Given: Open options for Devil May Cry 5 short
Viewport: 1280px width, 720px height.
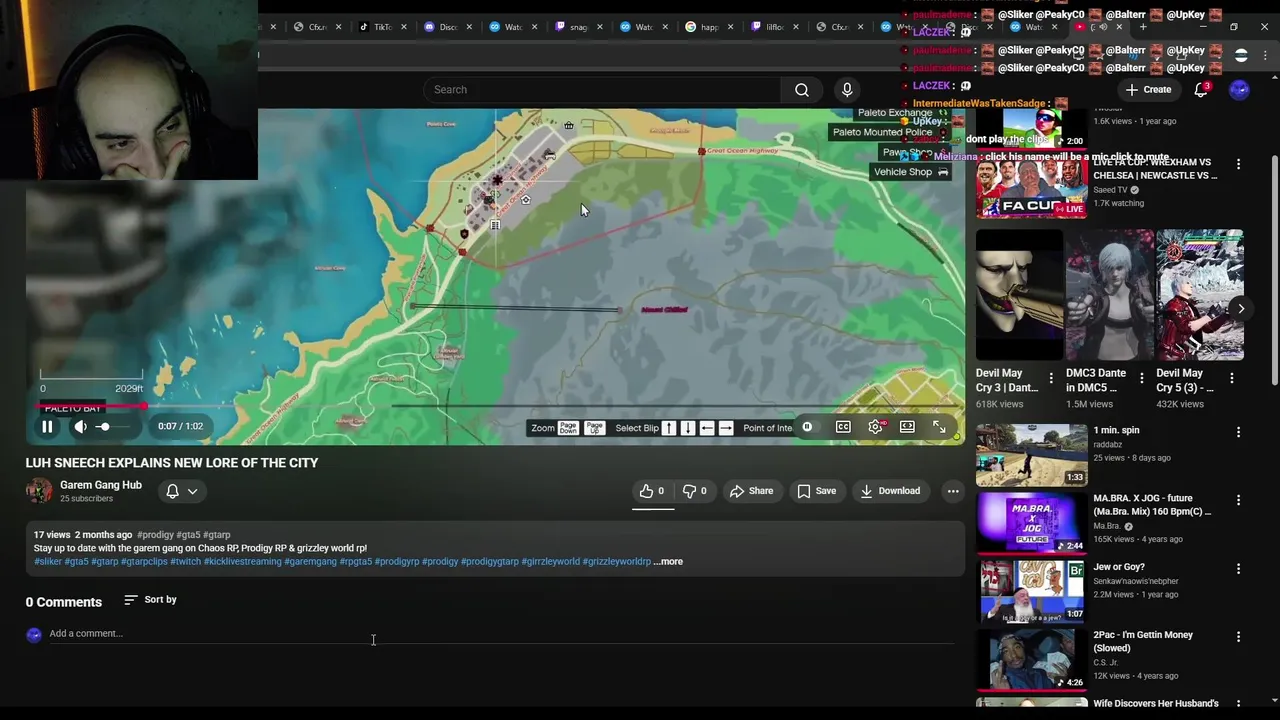Looking at the screenshot, I should coord(1231,379).
